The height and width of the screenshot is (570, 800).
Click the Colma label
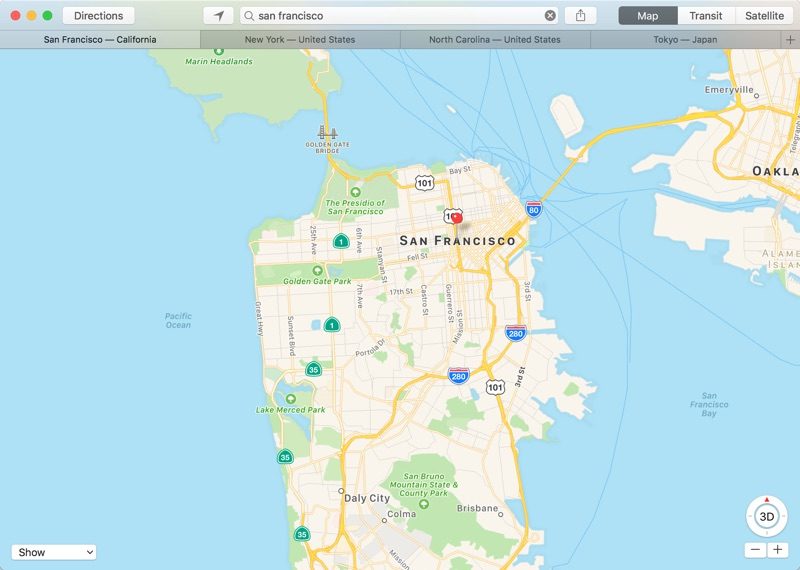pos(402,514)
